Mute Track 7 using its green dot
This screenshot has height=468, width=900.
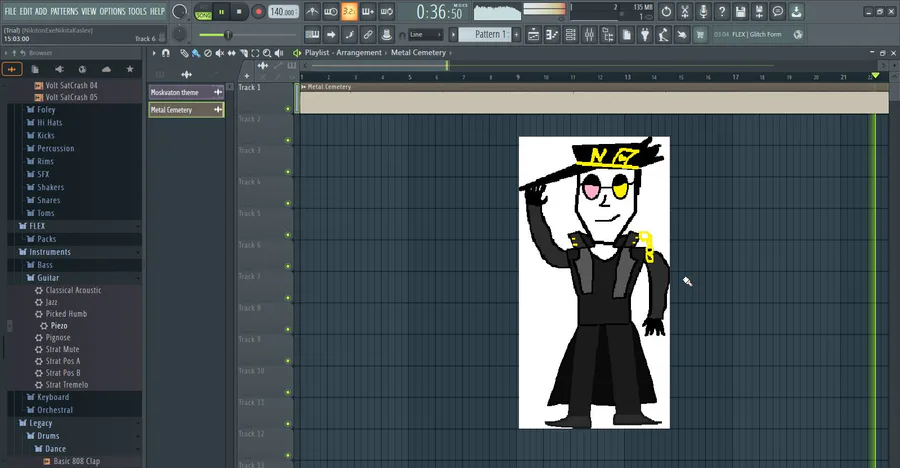coord(288,298)
